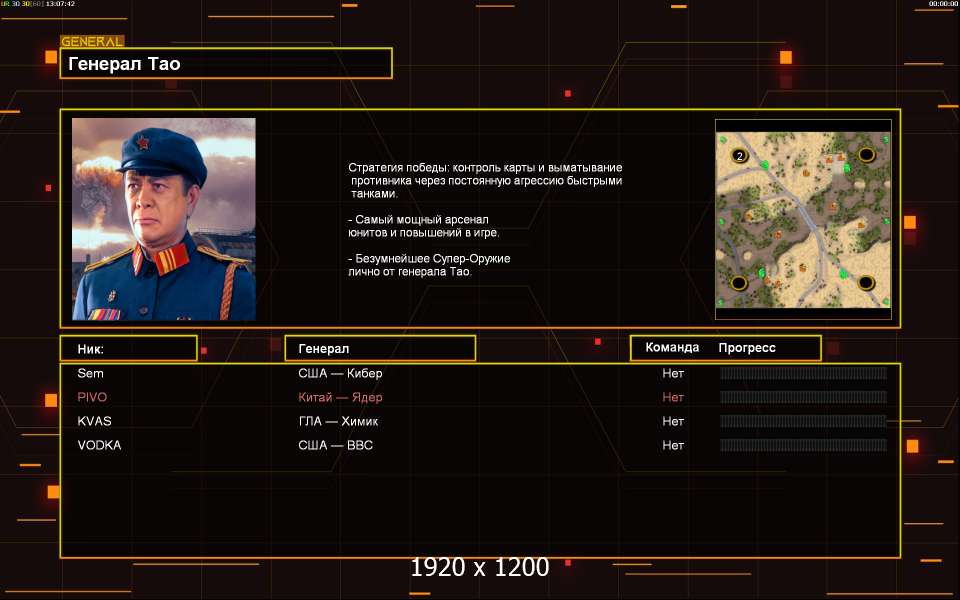Click the Стратегия победы description text

coord(486,181)
